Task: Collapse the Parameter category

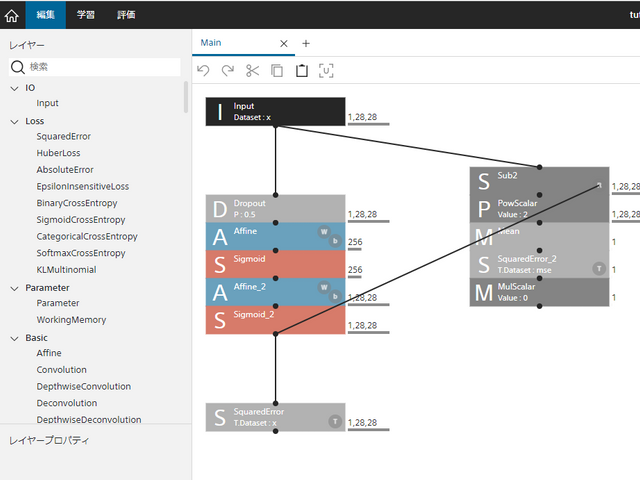Action: coord(14,288)
